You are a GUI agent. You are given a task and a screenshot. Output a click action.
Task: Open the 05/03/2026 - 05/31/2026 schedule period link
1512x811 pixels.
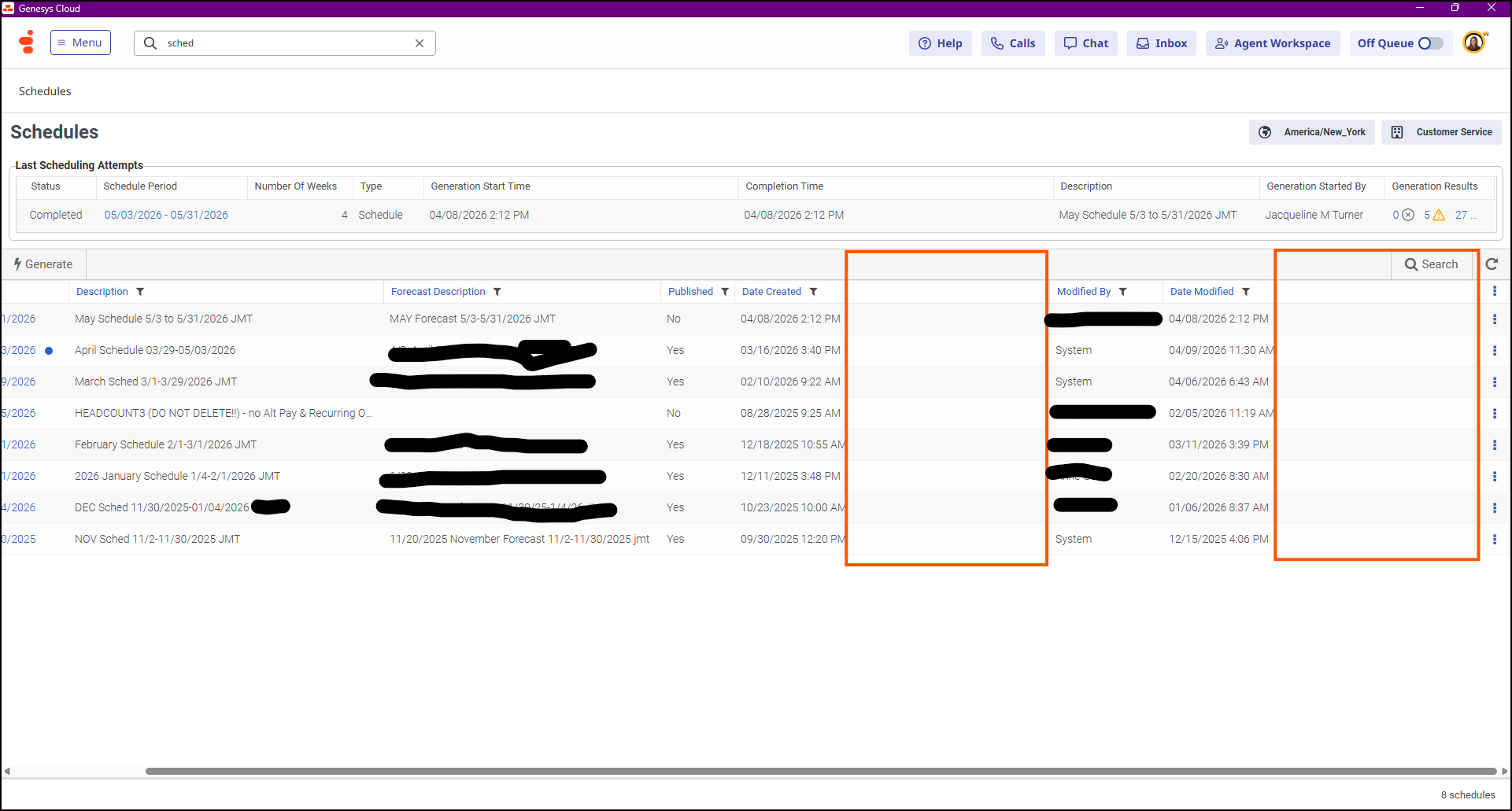[166, 215]
